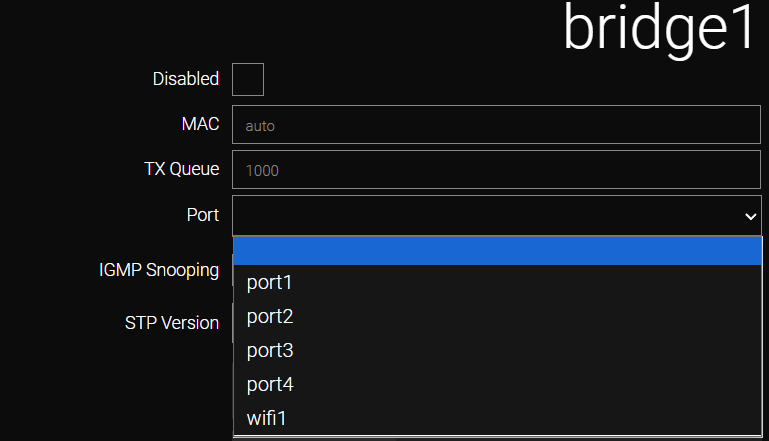Select the blank highlighted option in Port list
Image resolution: width=769 pixels, height=441 pixels.
(x=497, y=251)
